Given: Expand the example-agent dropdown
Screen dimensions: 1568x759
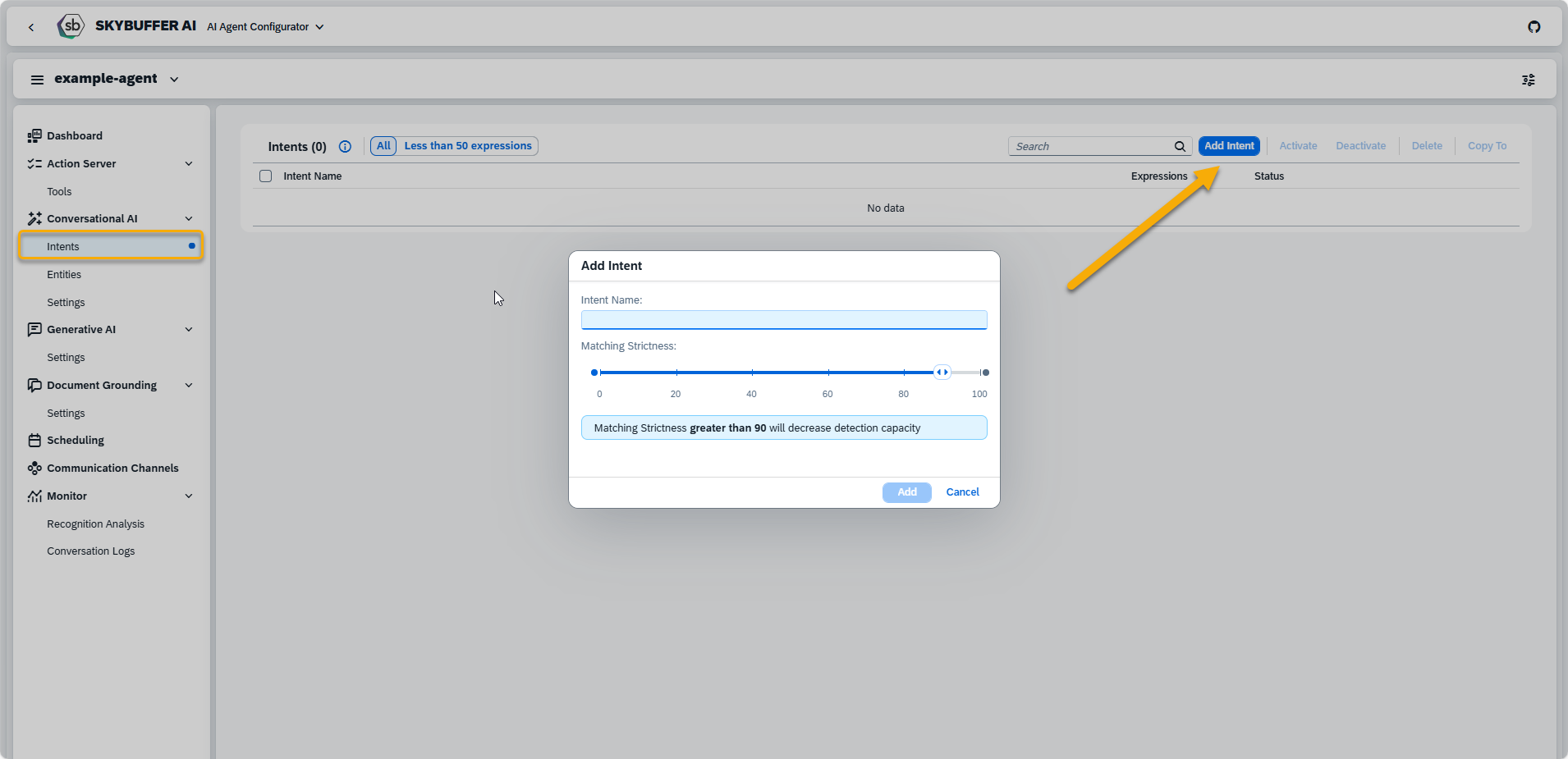Looking at the screenshot, I should point(174,80).
